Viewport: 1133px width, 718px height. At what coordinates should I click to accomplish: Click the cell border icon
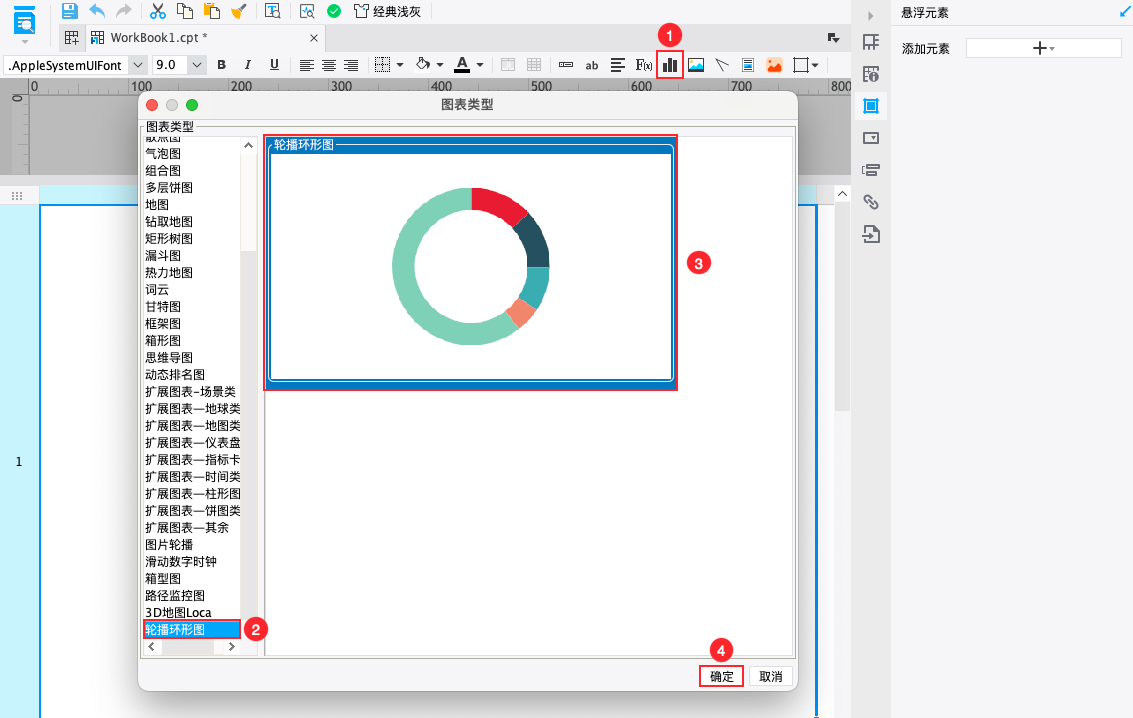click(382, 65)
